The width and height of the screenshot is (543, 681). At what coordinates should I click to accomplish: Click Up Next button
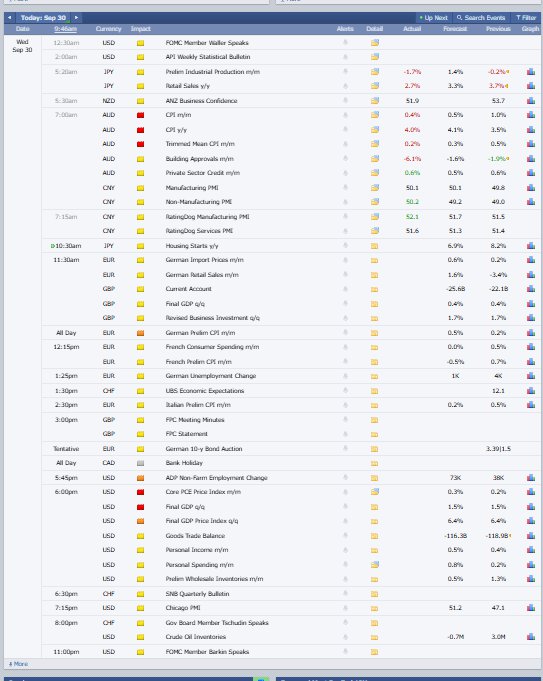coord(433,18)
